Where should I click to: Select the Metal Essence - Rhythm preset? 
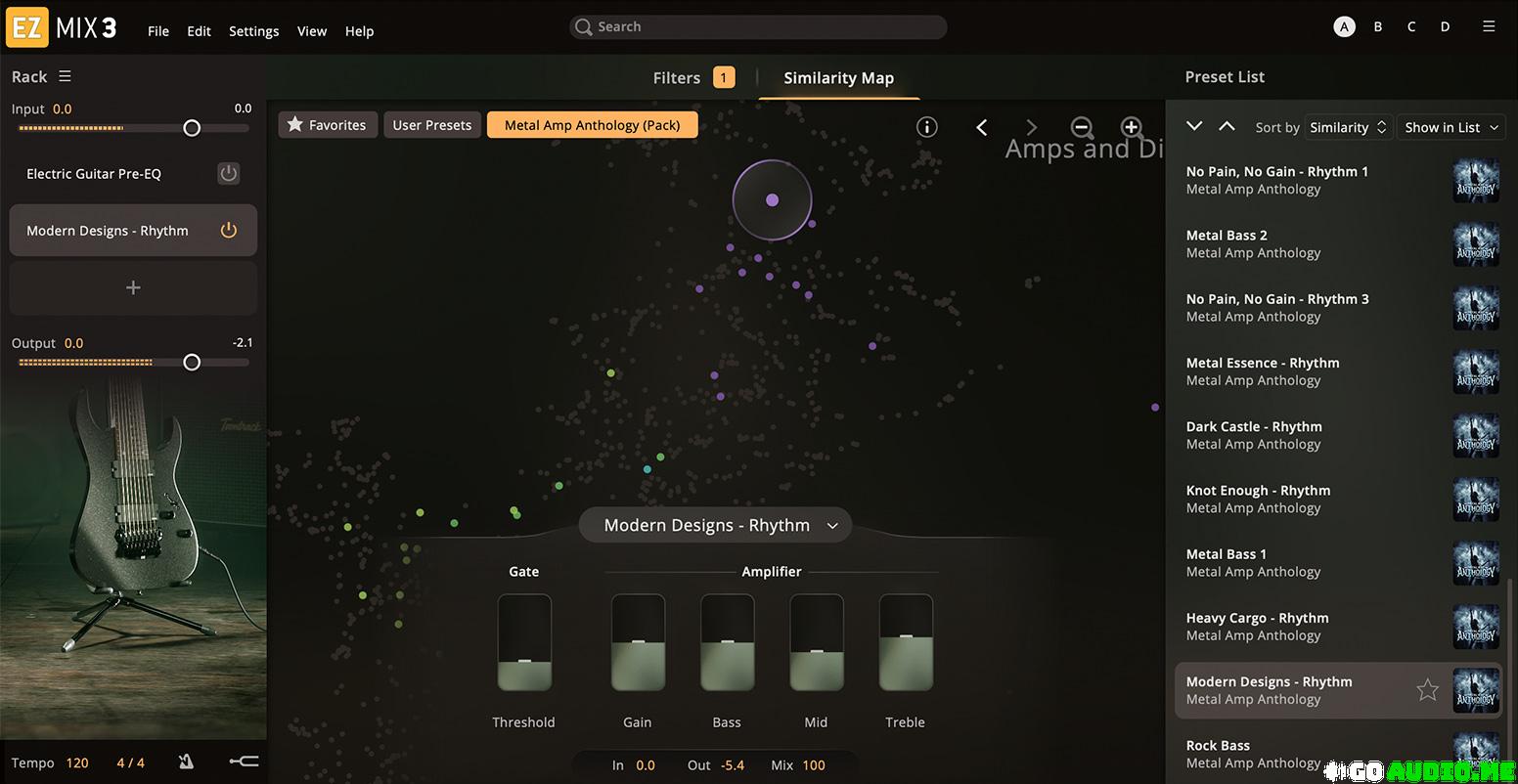[x=1338, y=371]
